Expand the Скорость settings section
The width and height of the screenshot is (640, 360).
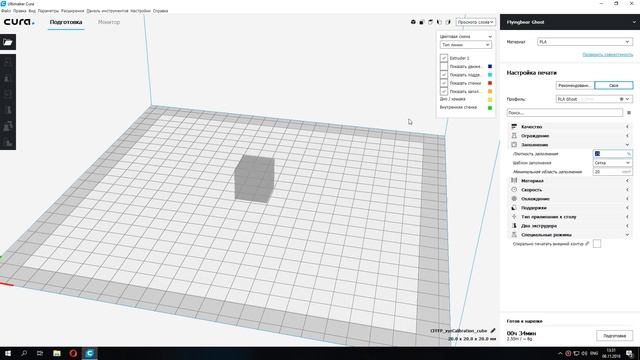click(570, 189)
